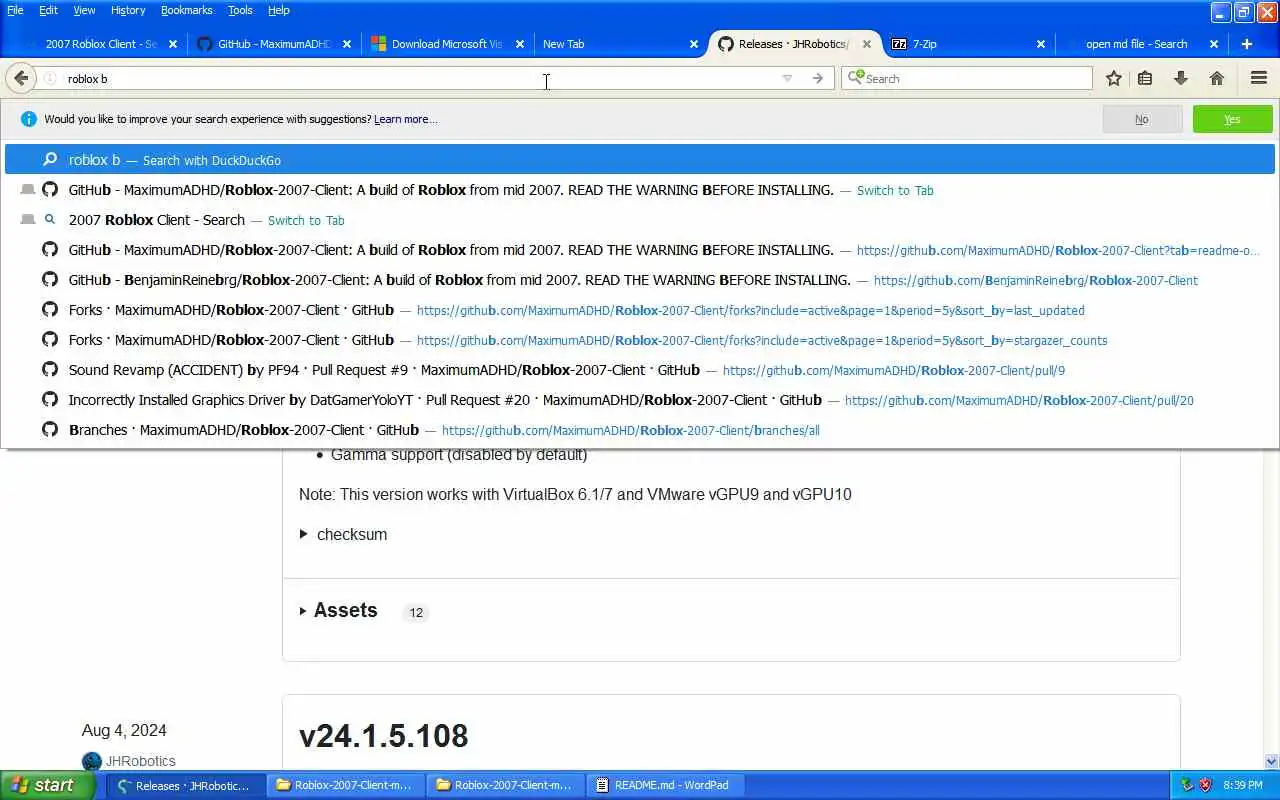Open second Roblox-2007-Client-m folder taskbar button
This screenshot has width=1280, height=800.
click(x=506, y=785)
